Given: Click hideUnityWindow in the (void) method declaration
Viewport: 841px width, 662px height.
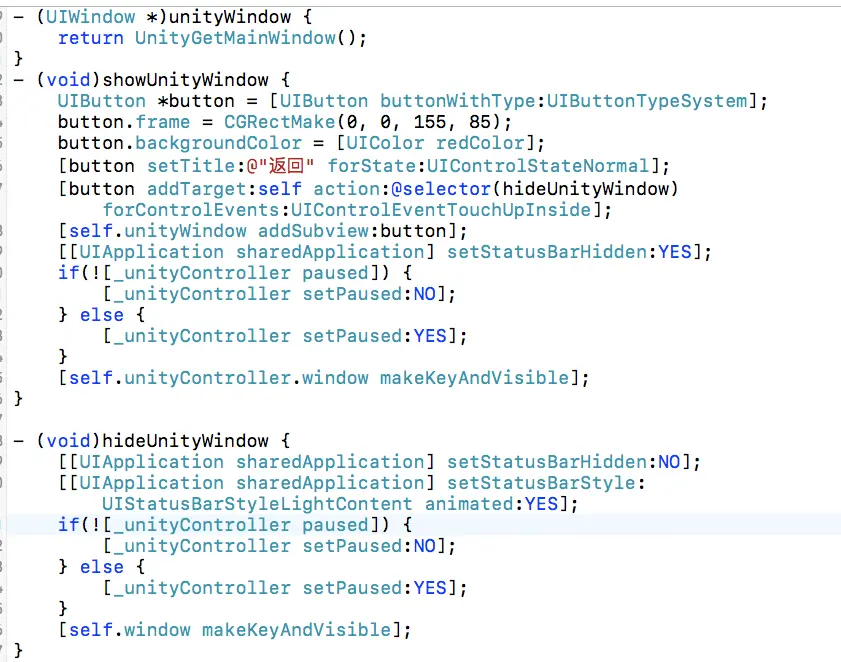Looking at the screenshot, I should [185, 441].
